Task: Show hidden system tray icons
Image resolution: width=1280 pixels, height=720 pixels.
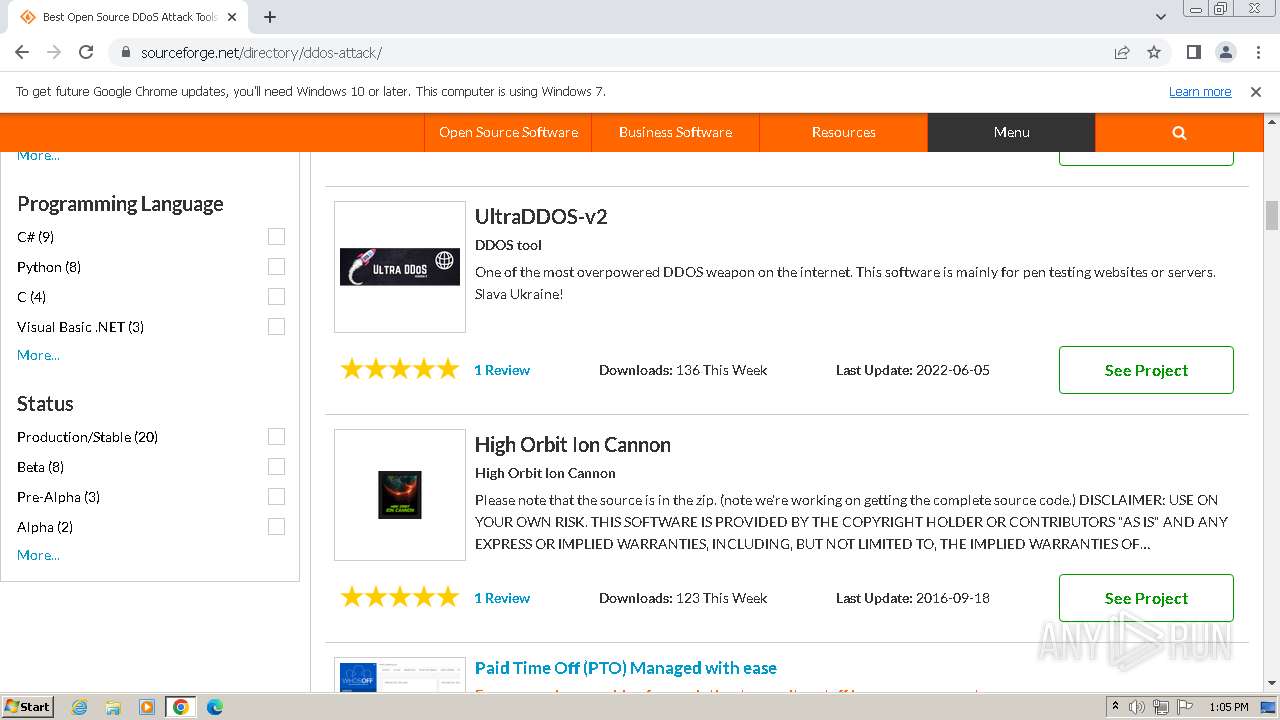Action: [x=1115, y=707]
